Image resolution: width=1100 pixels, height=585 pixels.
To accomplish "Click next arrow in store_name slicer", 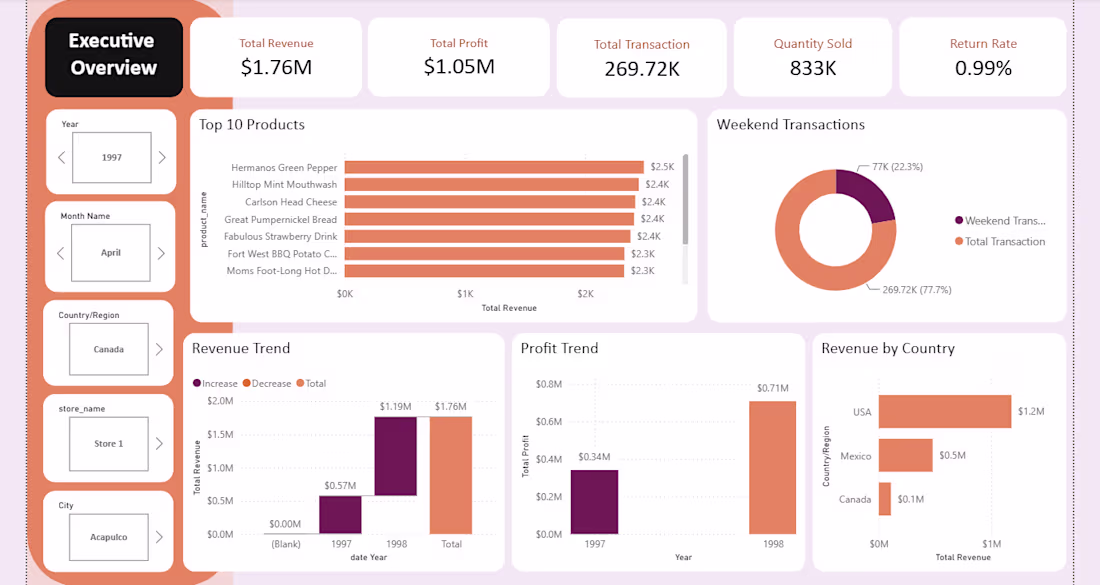I will point(159,443).
